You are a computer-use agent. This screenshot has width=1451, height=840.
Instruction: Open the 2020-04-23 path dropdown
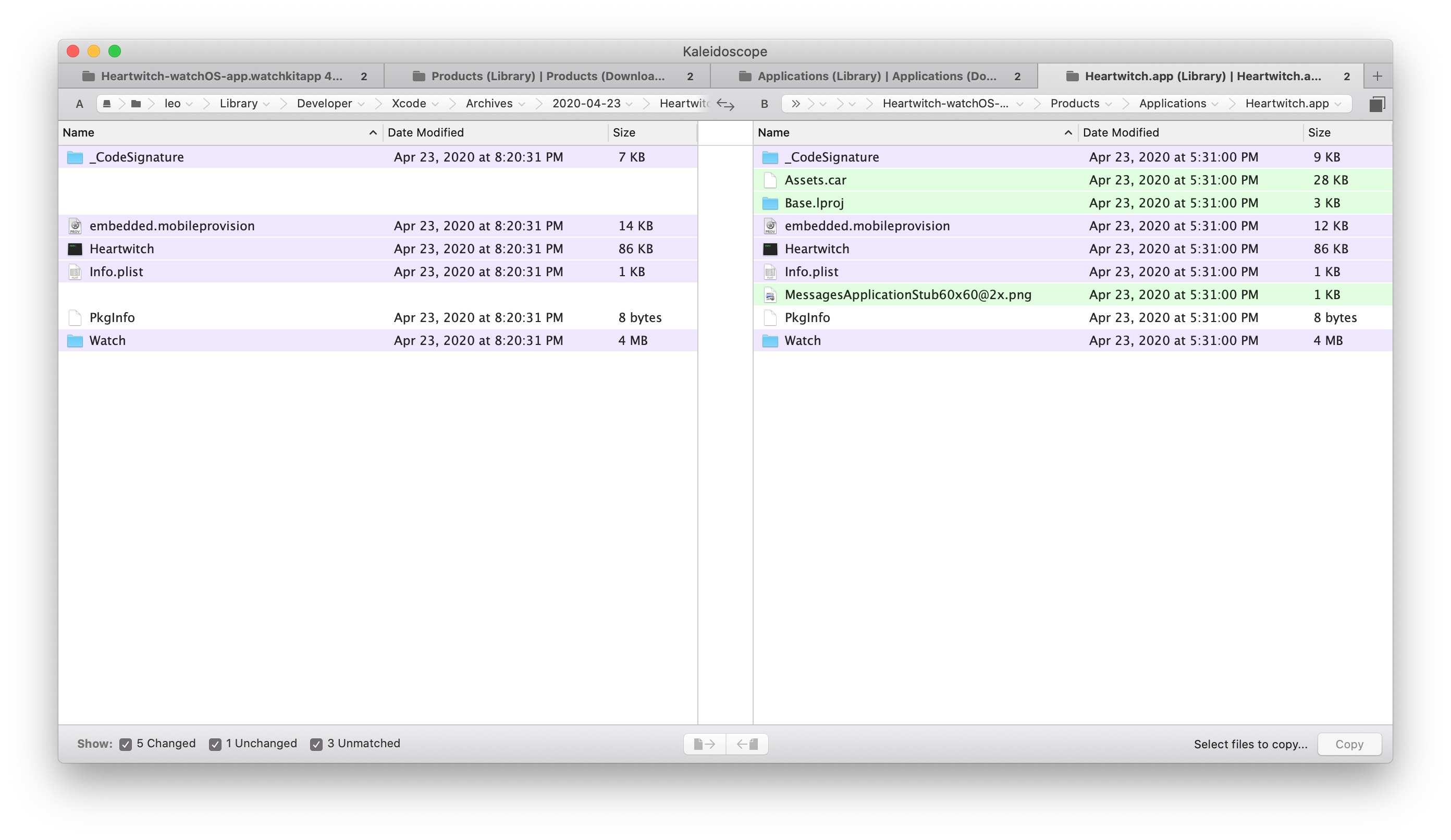pos(630,104)
